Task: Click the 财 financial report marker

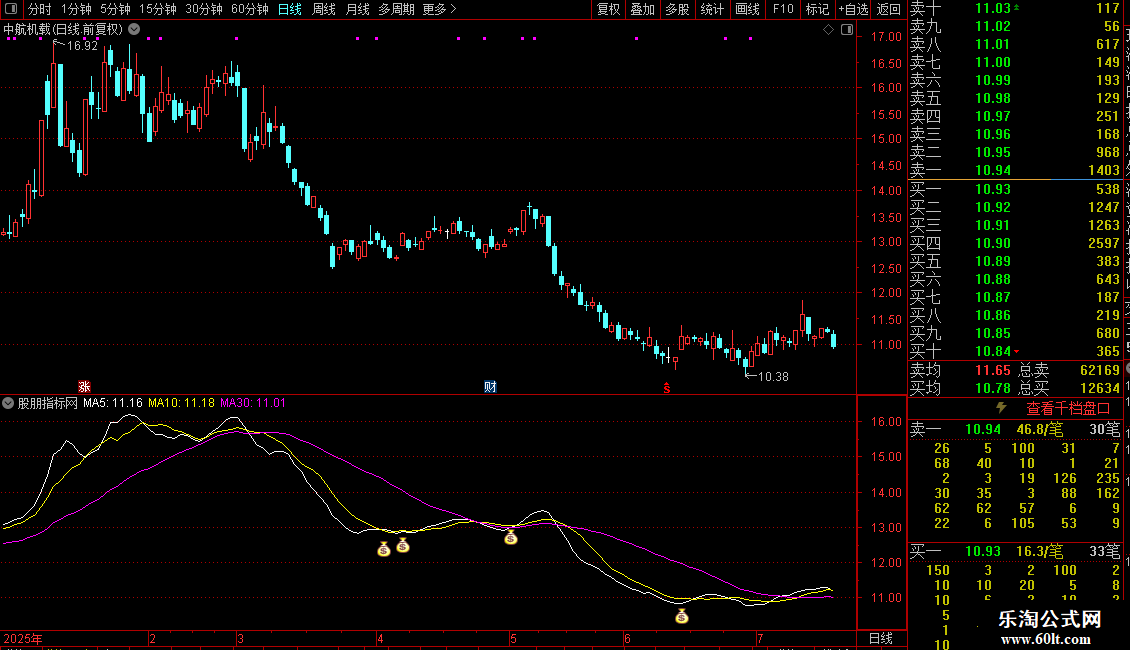Action: (x=490, y=387)
